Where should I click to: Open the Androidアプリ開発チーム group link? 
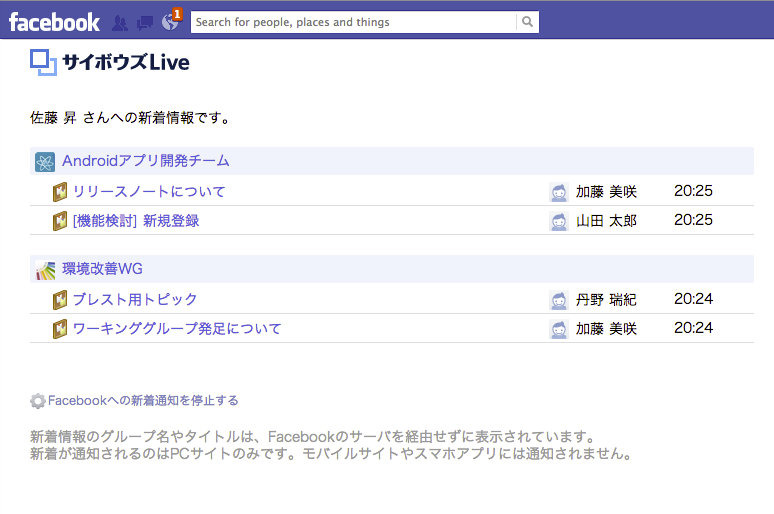(146, 161)
